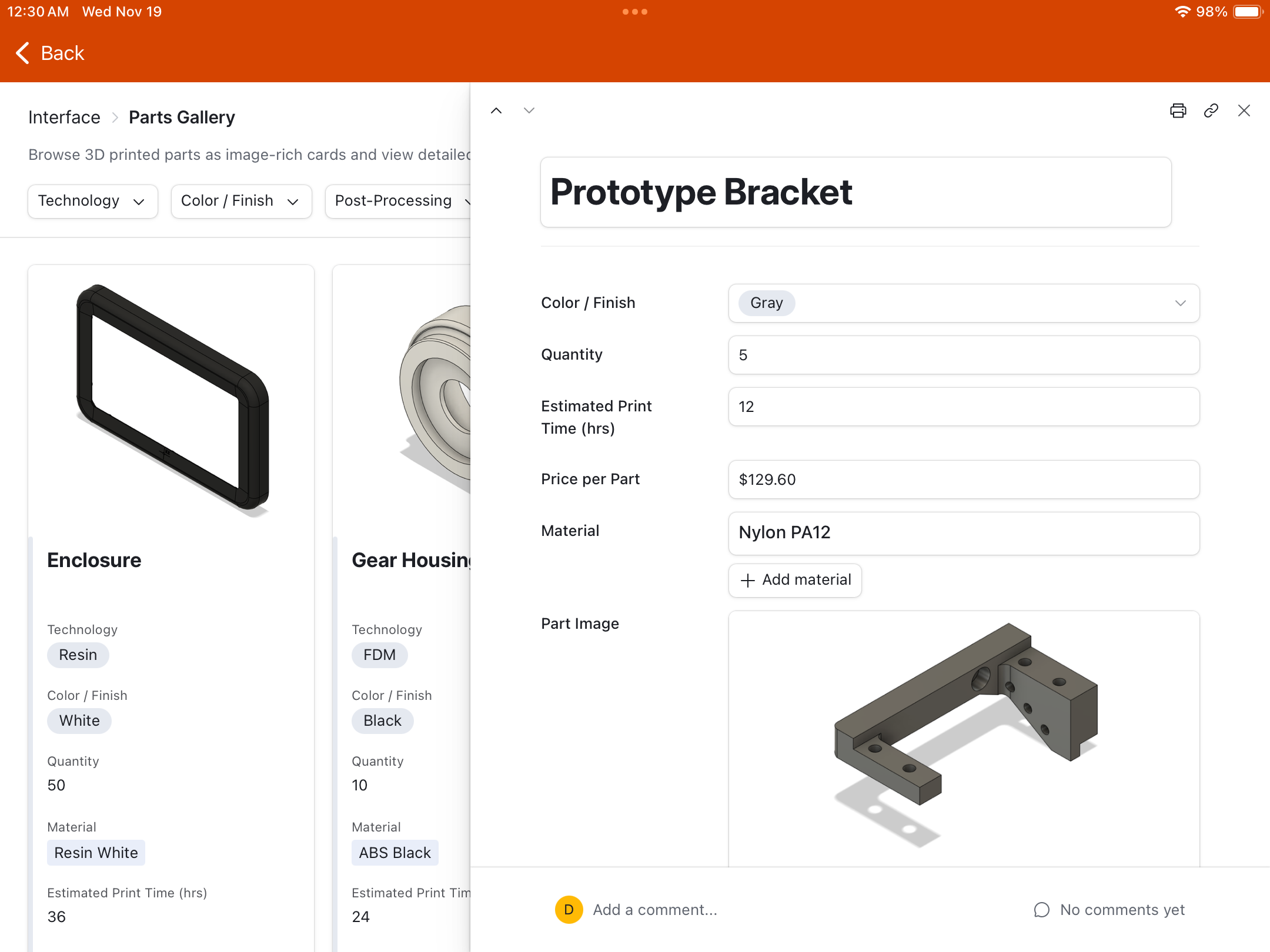The width and height of the screenshot is (1270, 952).
Task: Expand the Color / Finish dropdown showing Gray
Action: tap(1180, 303)
